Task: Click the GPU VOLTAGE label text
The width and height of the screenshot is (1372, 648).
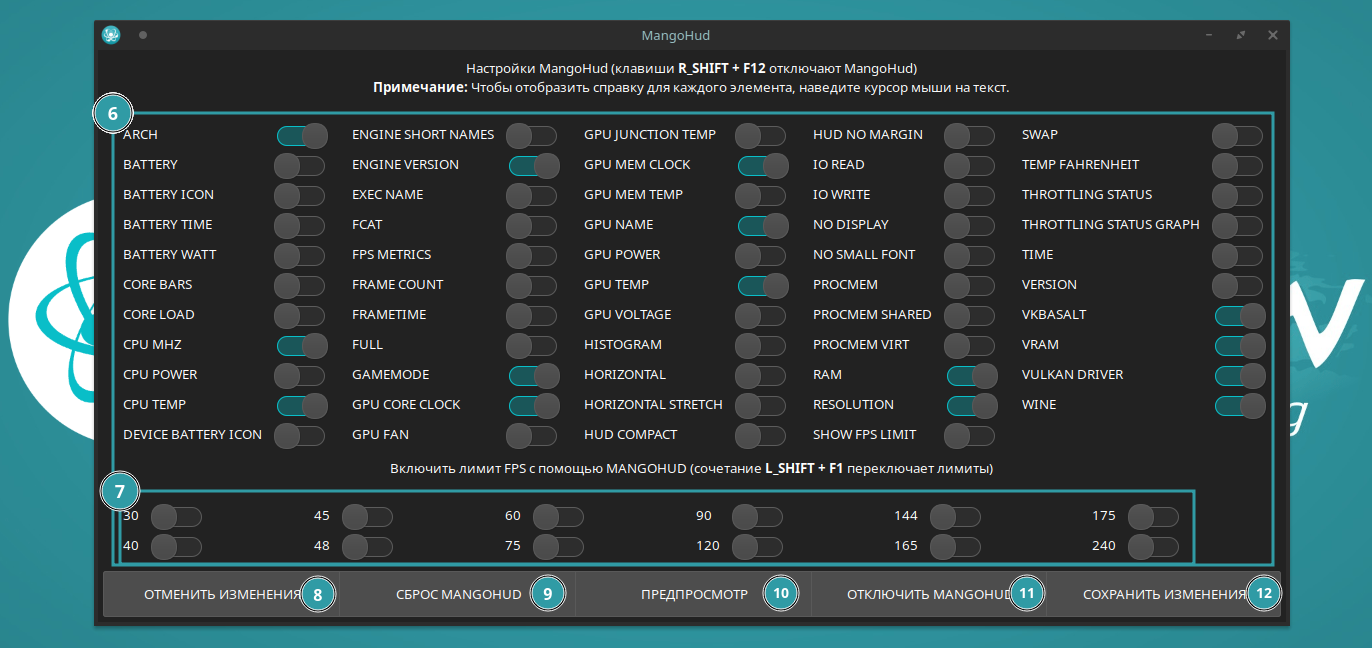Action: [628, 315]
